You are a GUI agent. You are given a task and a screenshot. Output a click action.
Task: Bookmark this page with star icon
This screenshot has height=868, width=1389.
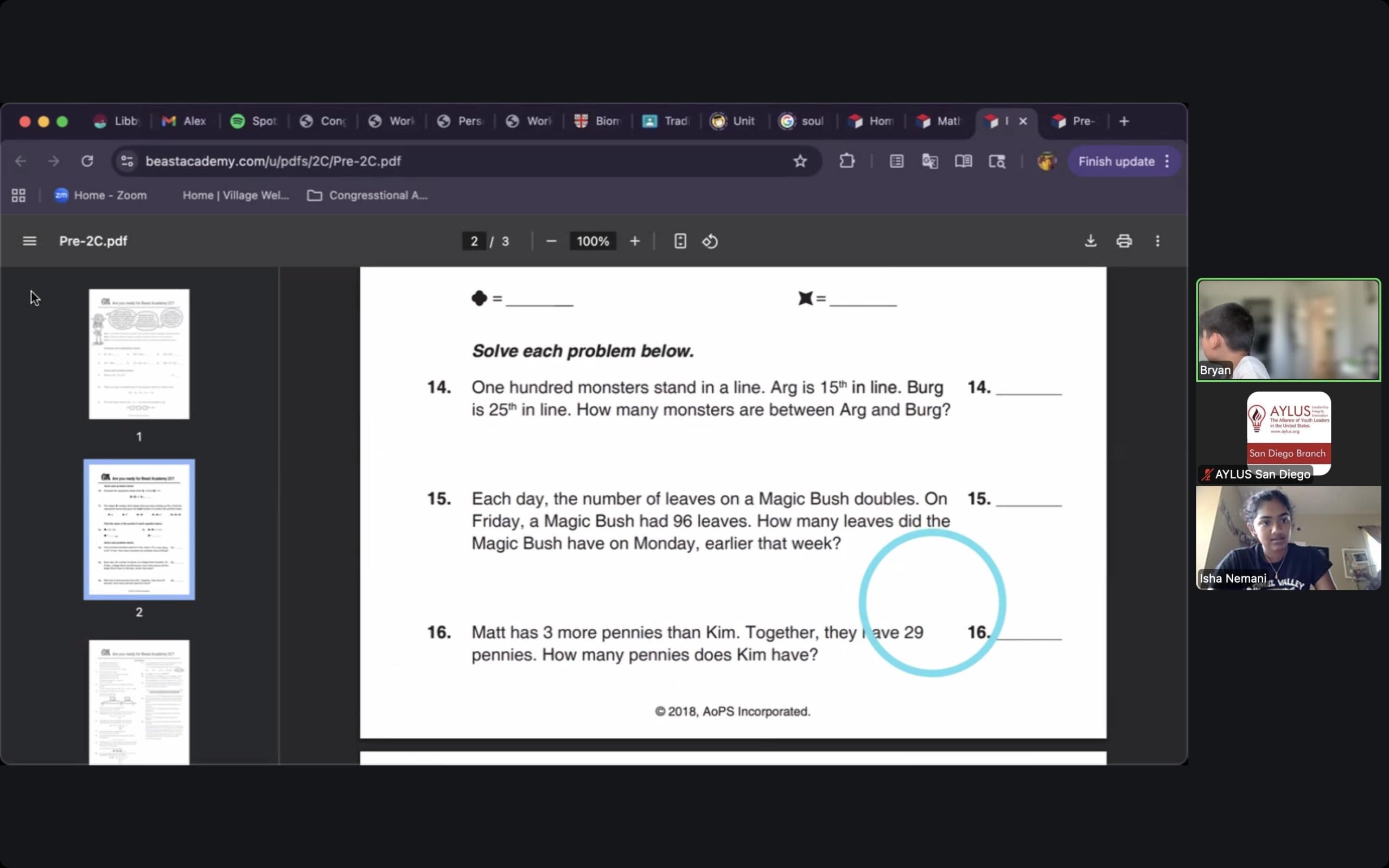pyautogui.click(x=800, y=161)
